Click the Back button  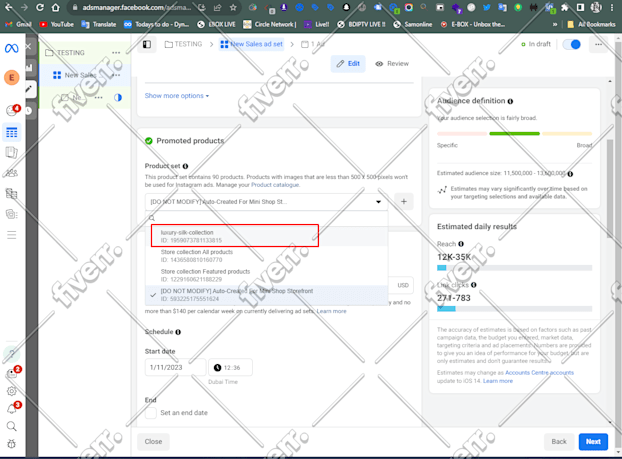(x=559, y=442)
